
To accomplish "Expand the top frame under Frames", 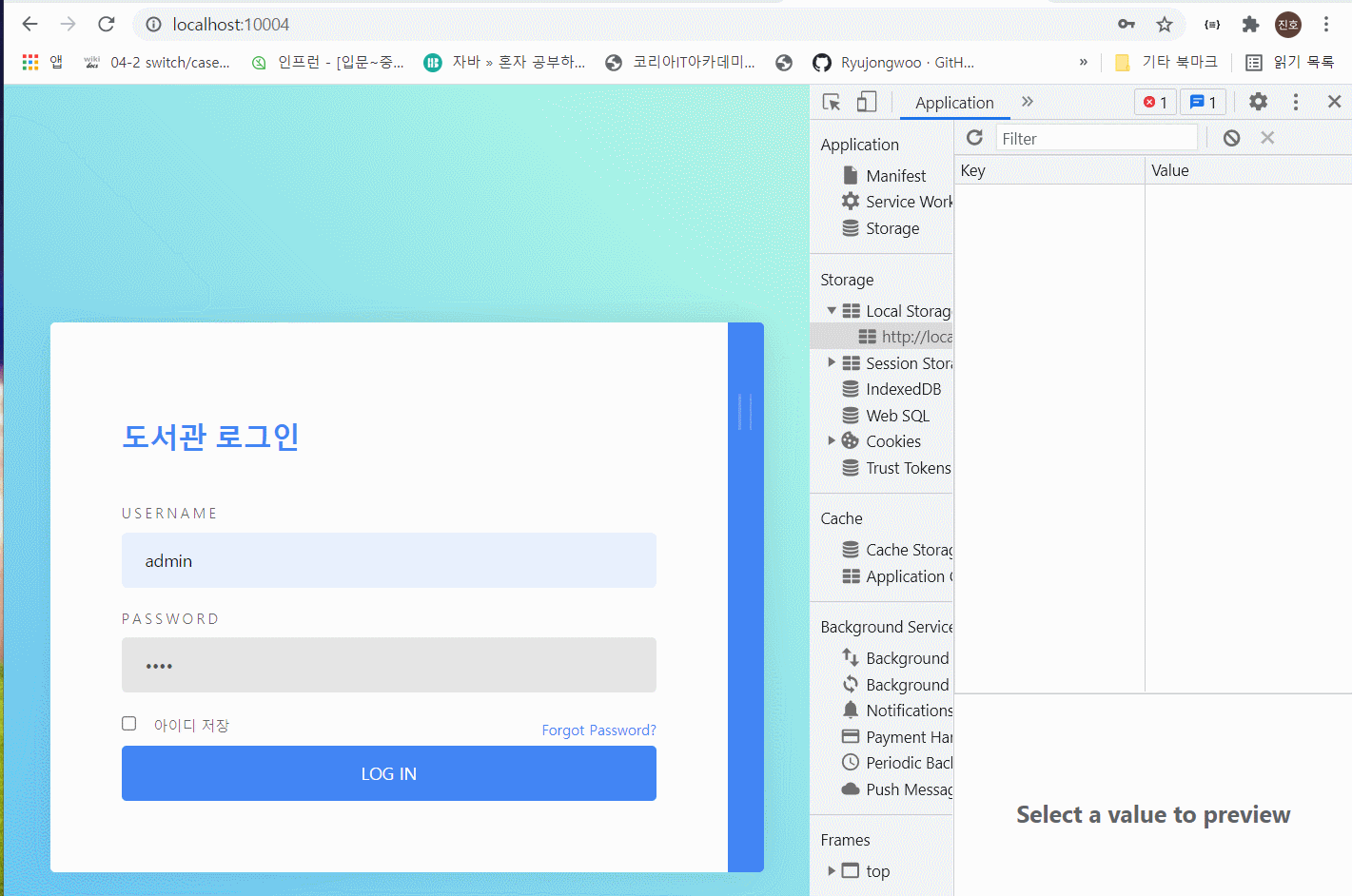I will coord(833,870).
